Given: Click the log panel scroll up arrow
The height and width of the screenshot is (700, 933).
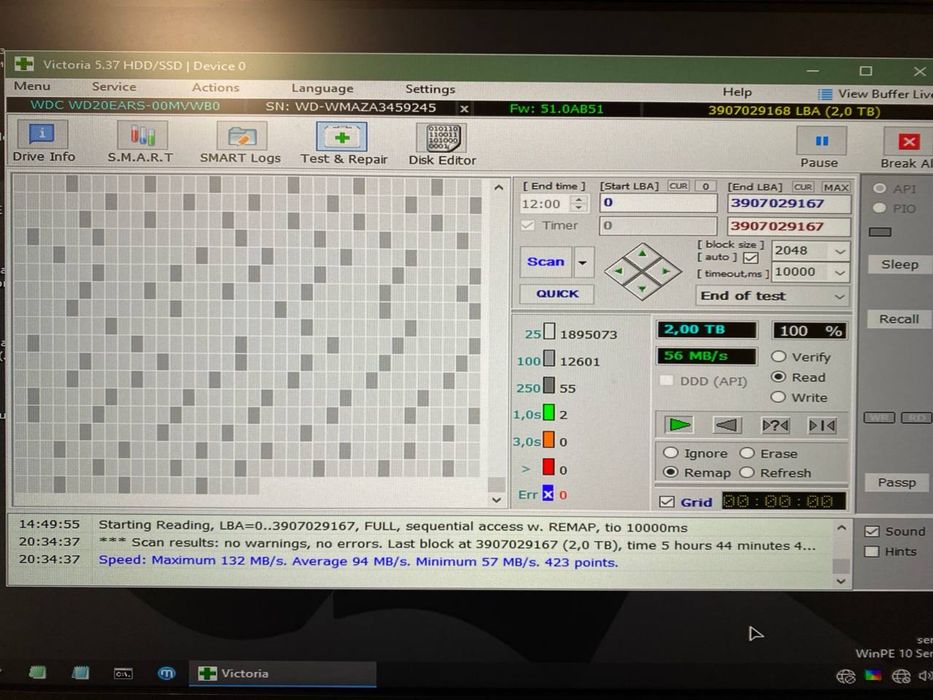Looking at the screenshot, I should (841, 527).
